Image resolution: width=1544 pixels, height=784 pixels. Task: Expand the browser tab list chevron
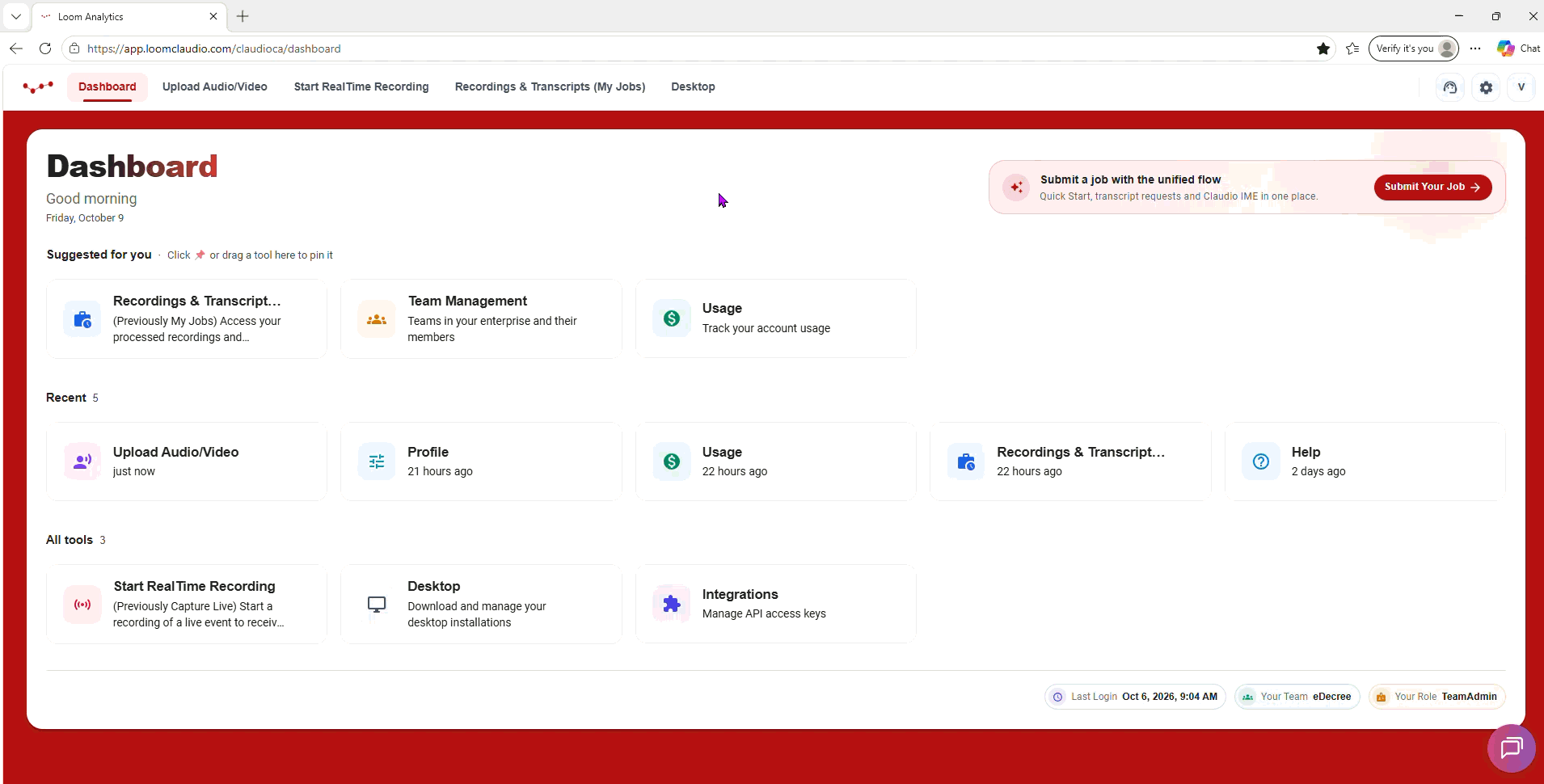pos(15,16)
